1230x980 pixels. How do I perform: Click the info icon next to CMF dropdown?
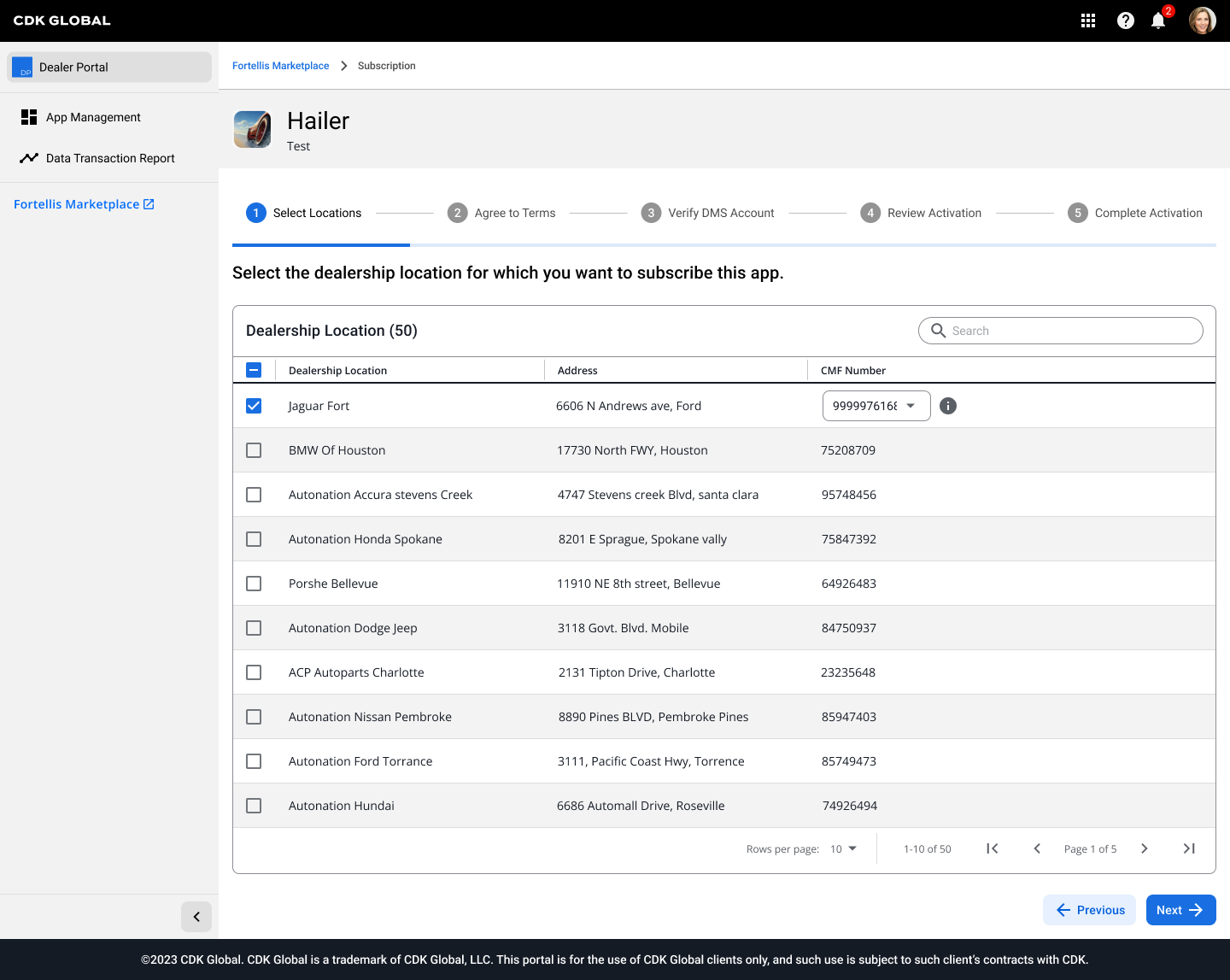[948, 406]
